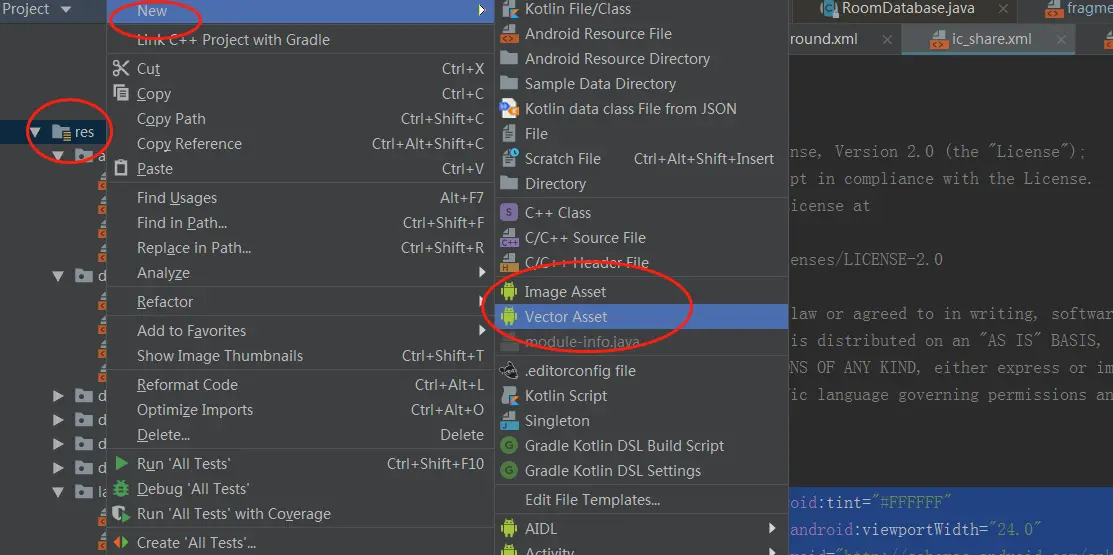Viewport: 1113px width, 555px height.
Task: Click the Vector Asset Android icon
Action: [x=509, y=317]
